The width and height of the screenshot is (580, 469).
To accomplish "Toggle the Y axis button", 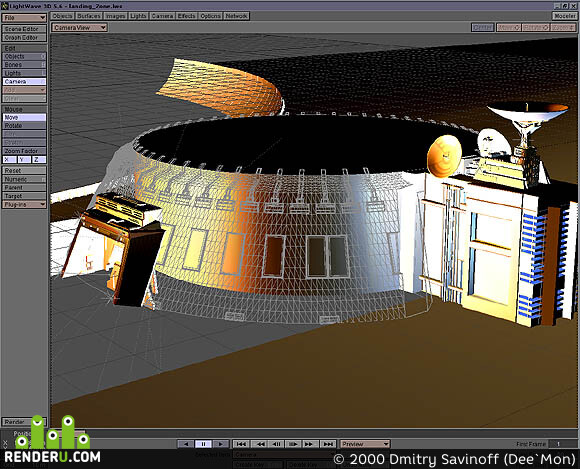I will 24,160.
